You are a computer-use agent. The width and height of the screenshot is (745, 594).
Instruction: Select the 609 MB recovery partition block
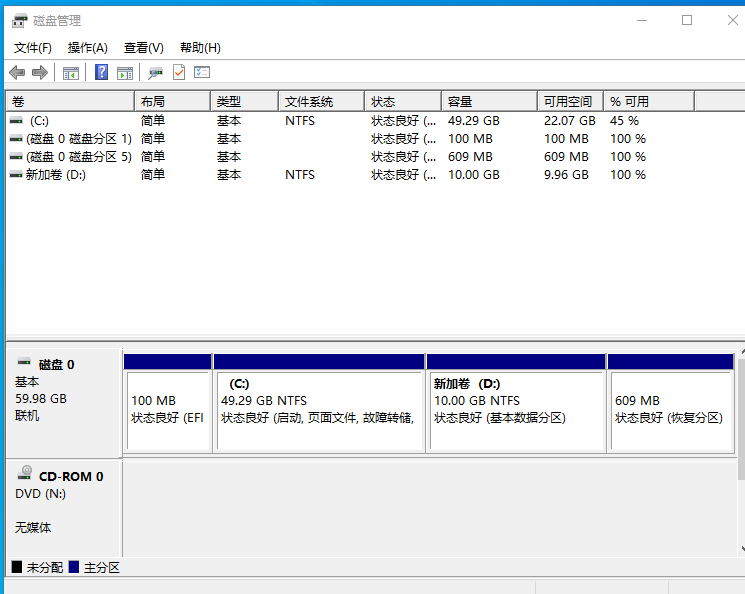tap(671, 403)
